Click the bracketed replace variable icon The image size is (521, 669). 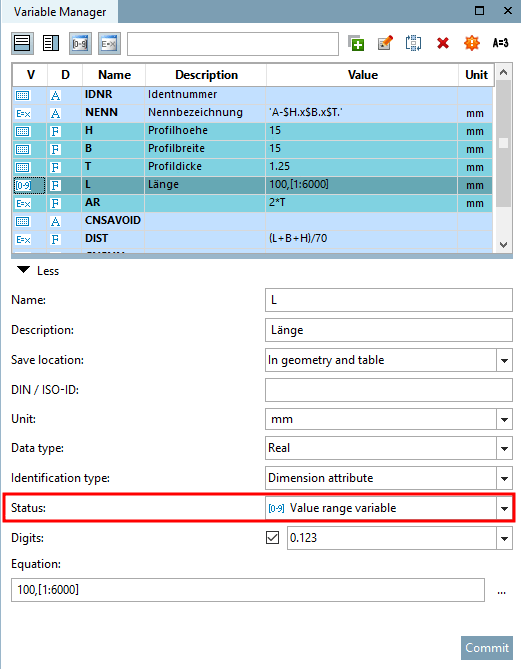(x=413, y=43)
